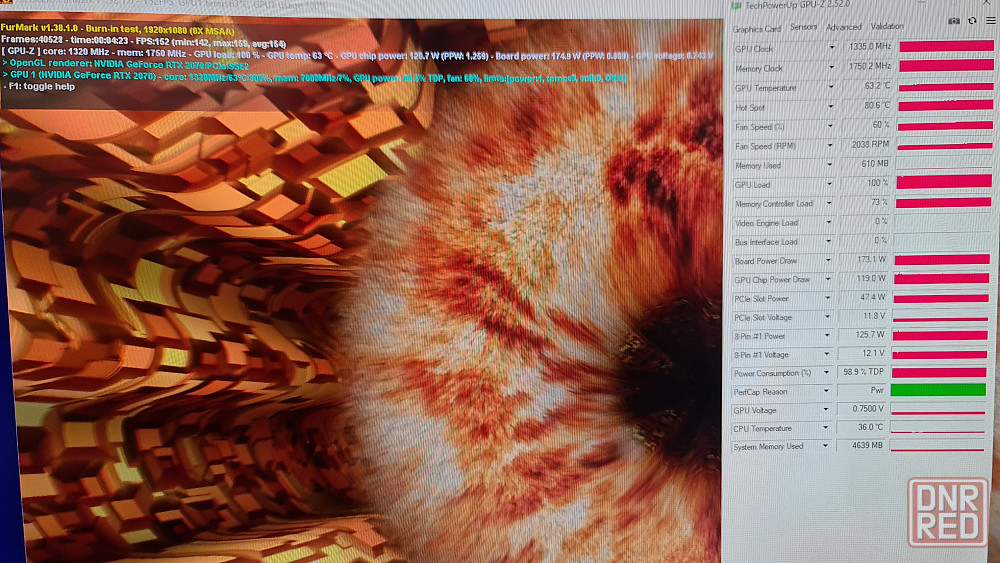Image resolution: width=1000 pixels, height=563 pixels.
Task: Click the GPU Clock red history graph
Action: click(945, 46)
